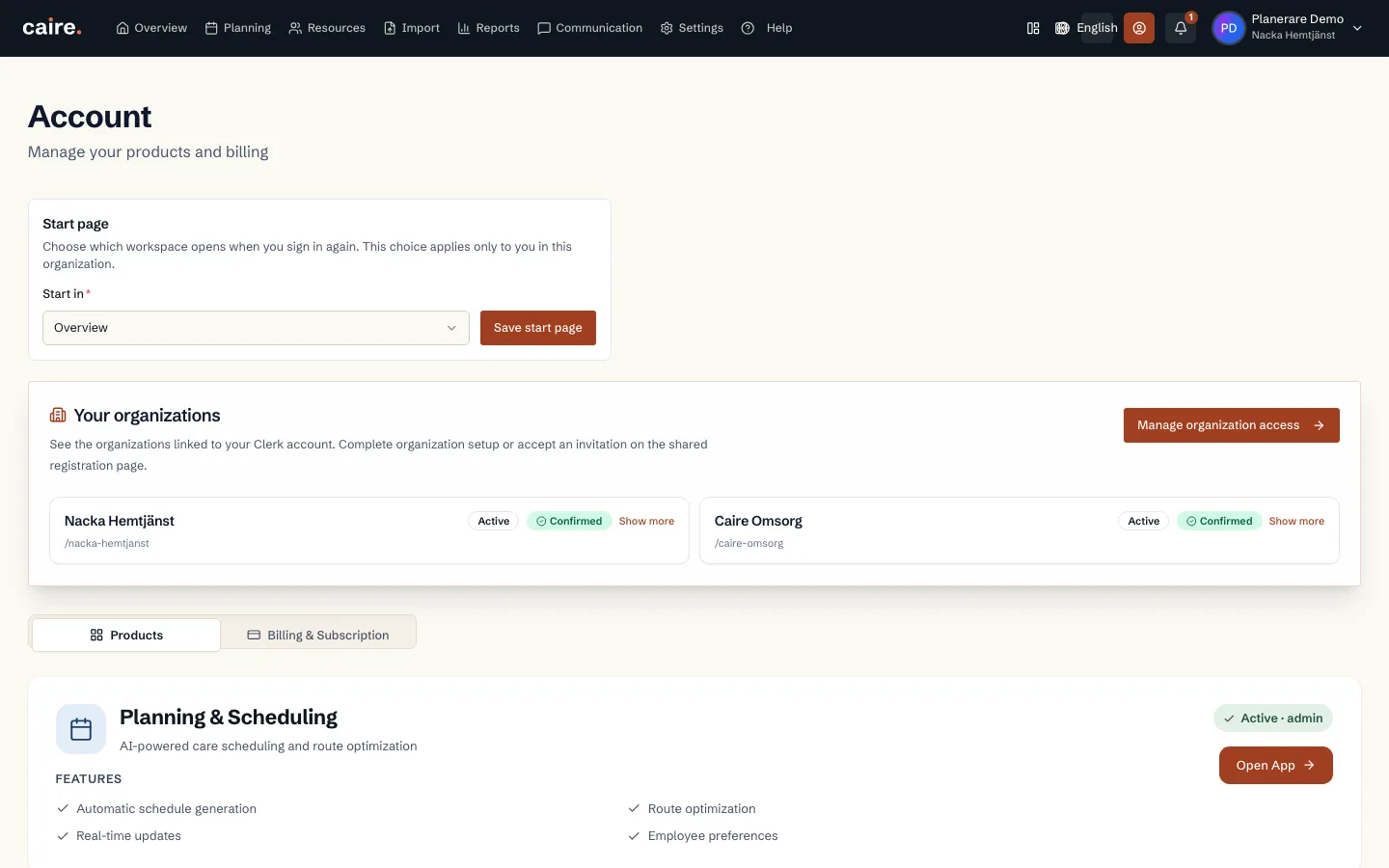Go to Settings in the top bar
Image resolution: width=1389 pixels, height=868 pixels.
tap(692, 28)
